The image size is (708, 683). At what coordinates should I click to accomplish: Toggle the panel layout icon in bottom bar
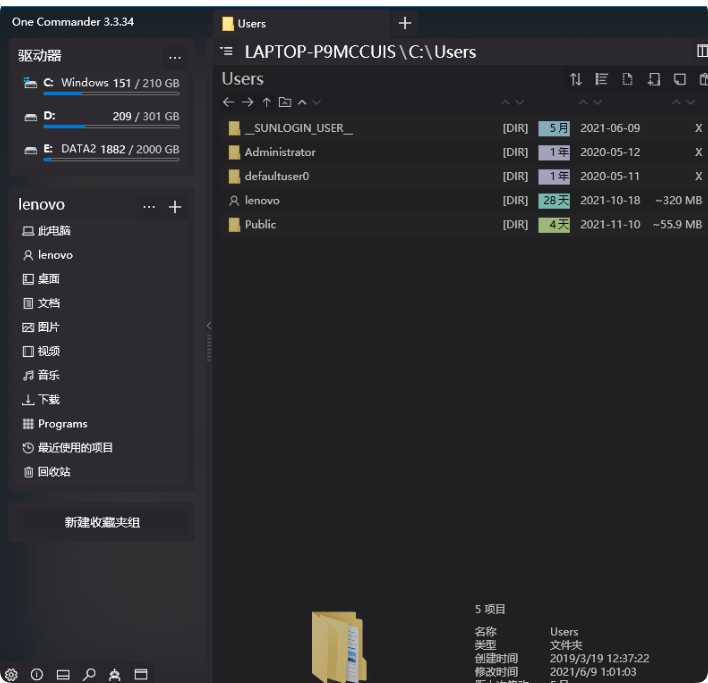point(63,674)
